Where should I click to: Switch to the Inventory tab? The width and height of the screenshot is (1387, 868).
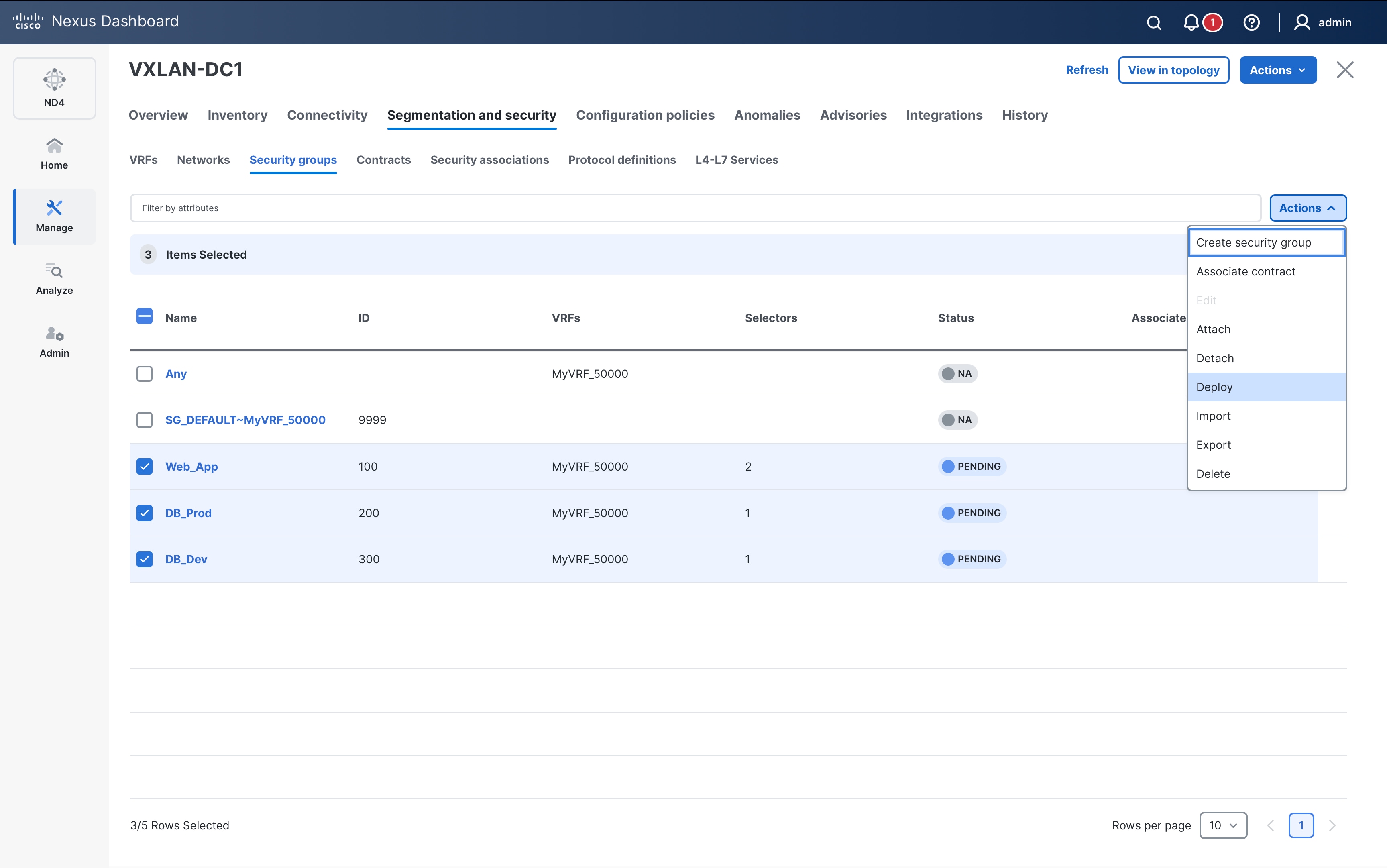pos(238,115)
